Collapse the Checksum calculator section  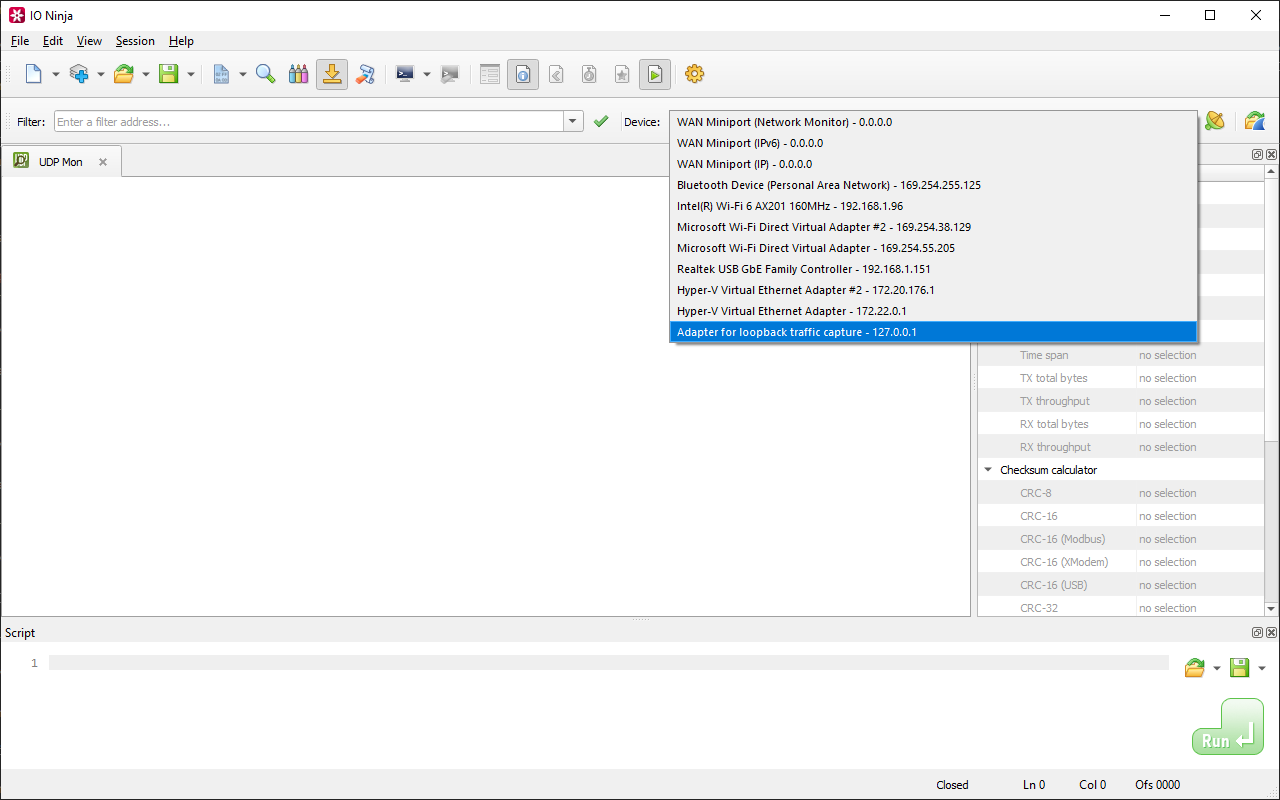click(x=989, y=470)
